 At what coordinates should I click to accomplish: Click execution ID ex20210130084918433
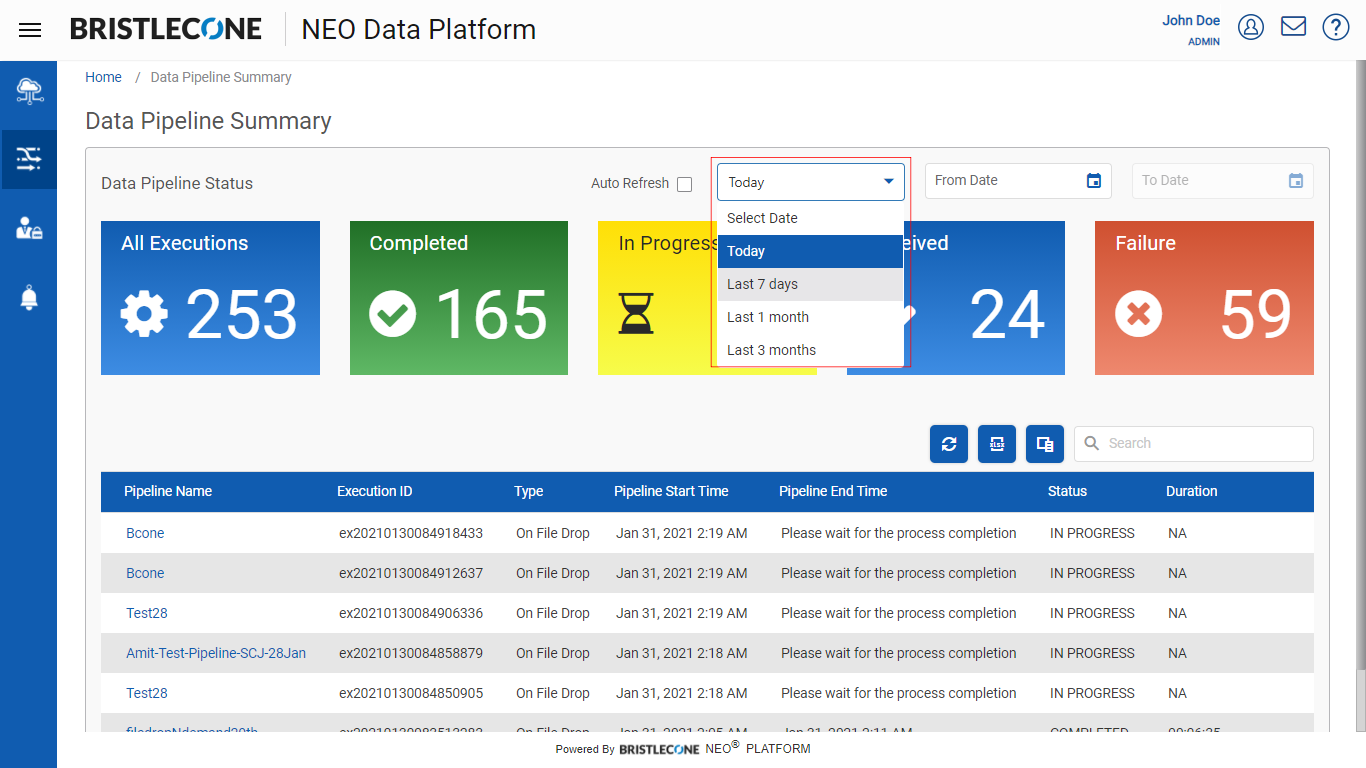click(x=411, y=533)
